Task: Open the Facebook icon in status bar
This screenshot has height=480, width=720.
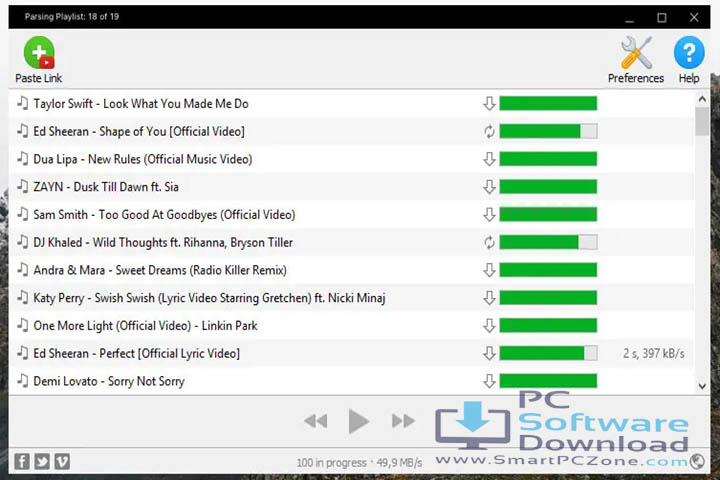Action: [22, 461]
